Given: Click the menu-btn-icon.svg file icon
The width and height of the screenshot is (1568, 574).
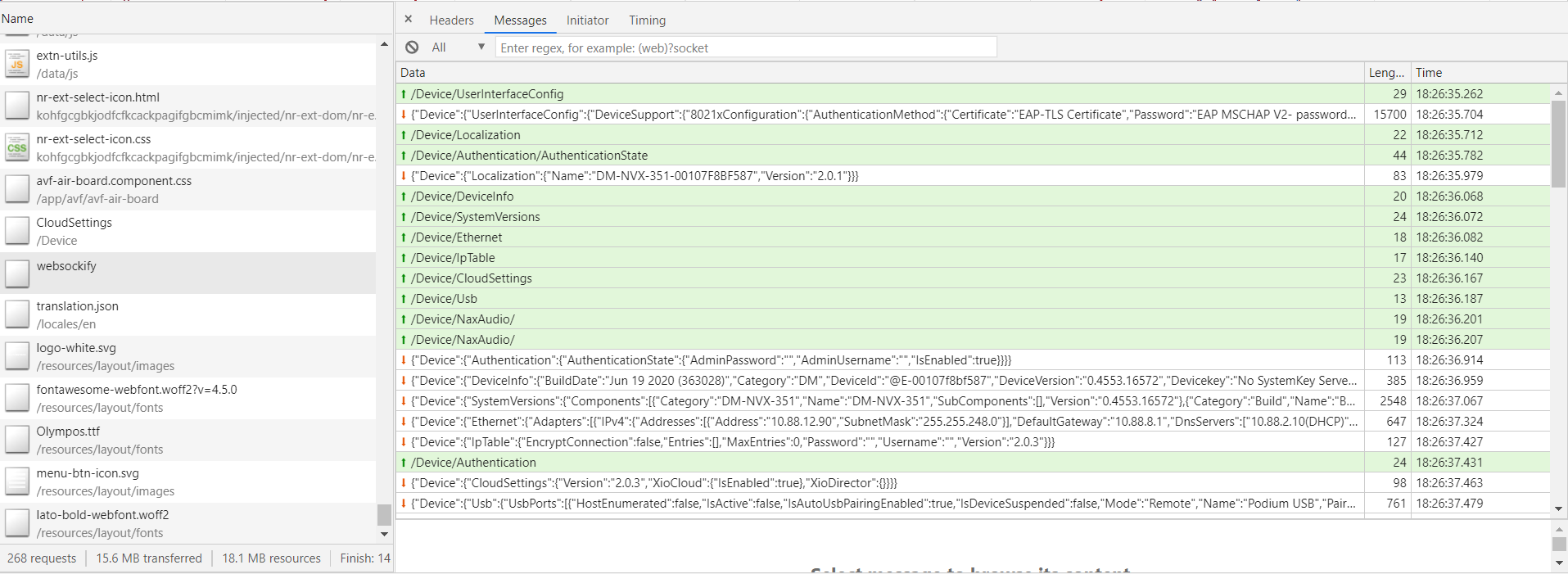Looking at the screenshot, I should [x=17, y=481].
